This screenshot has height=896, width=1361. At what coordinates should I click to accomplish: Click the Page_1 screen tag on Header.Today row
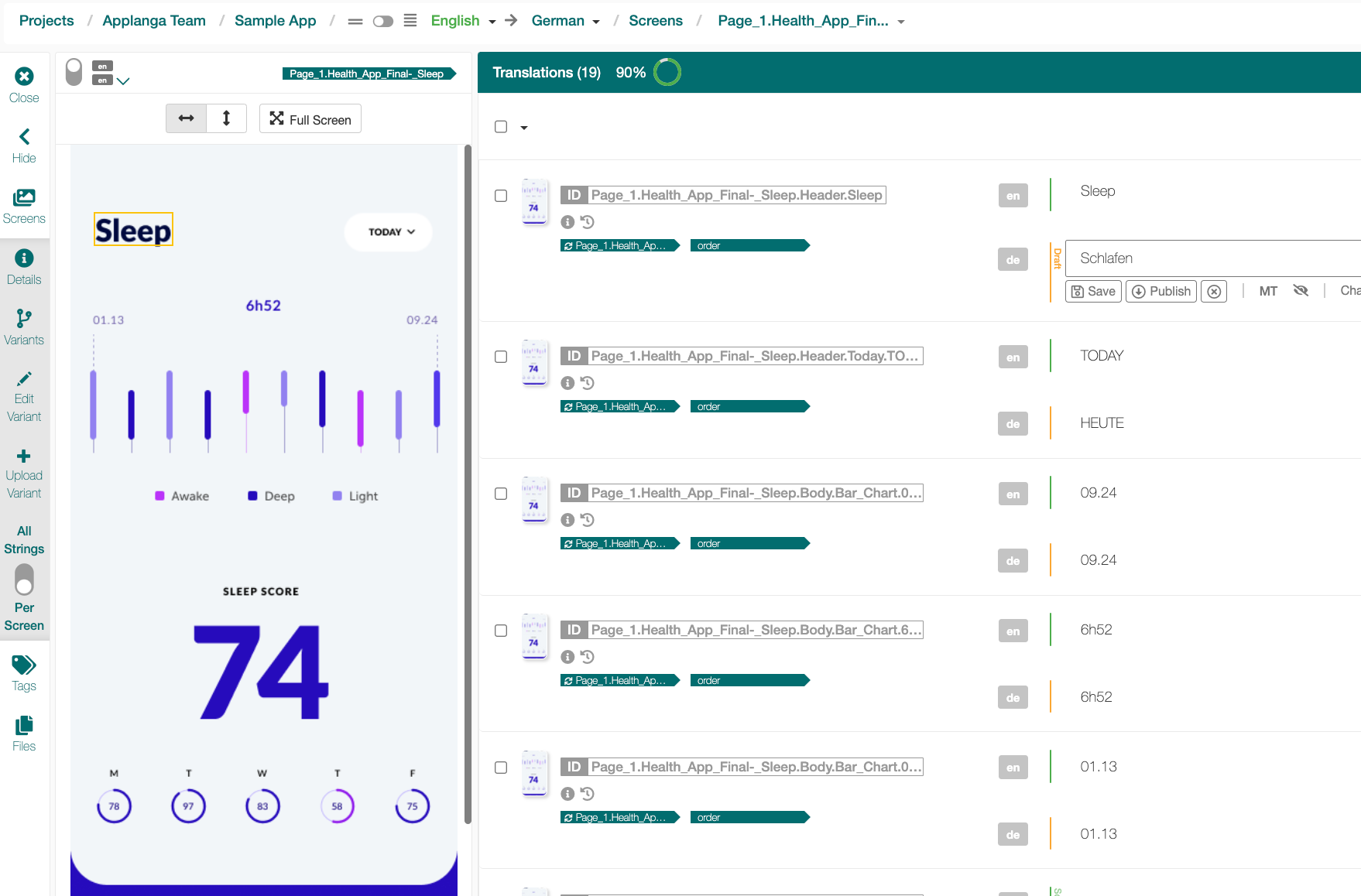coord(619,406)
